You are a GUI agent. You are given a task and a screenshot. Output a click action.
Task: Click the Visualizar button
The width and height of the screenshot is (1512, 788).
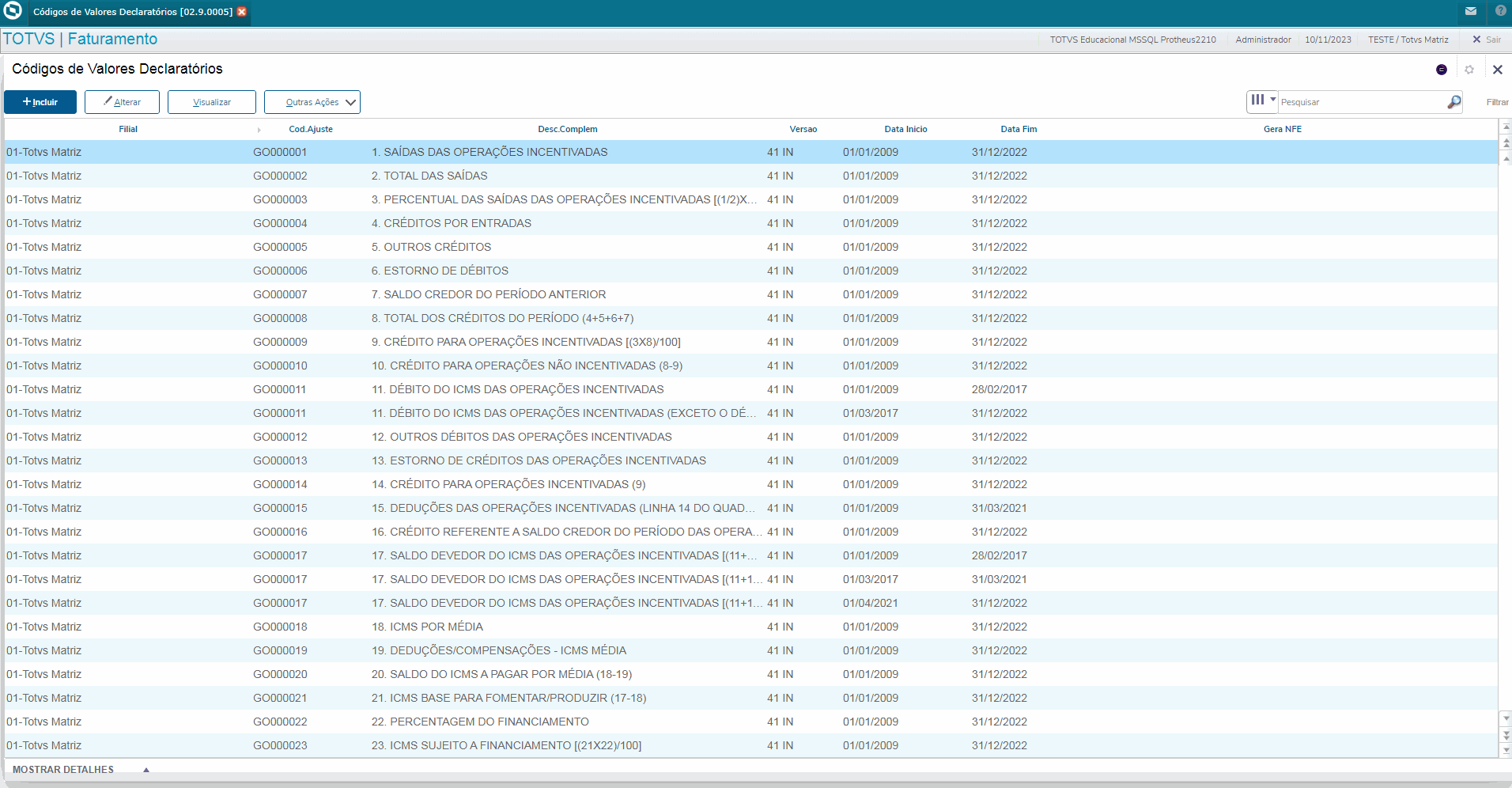click(x=212, y=102)
